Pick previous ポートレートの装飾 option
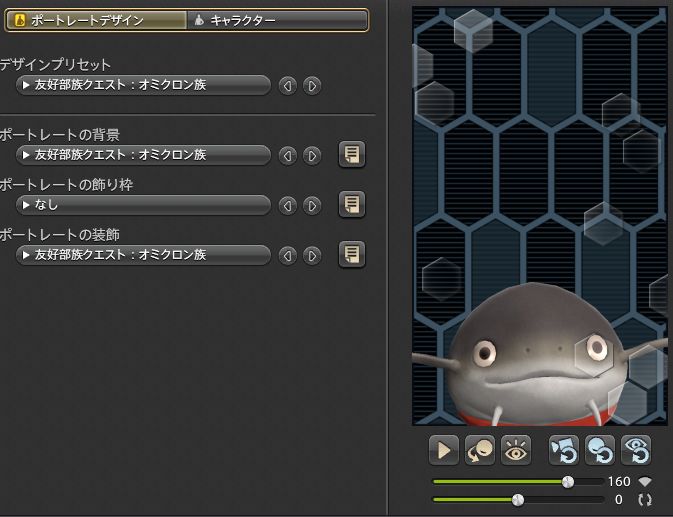 point(288,256)
